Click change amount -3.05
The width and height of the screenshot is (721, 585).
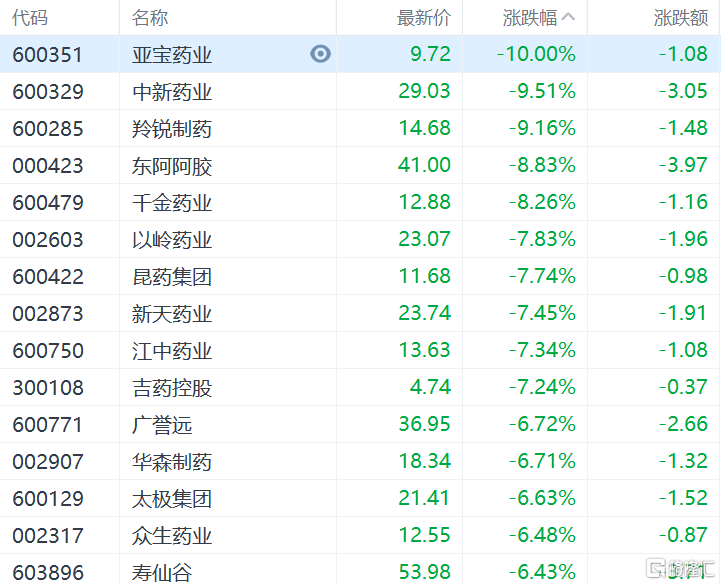[x=683, y=91]
